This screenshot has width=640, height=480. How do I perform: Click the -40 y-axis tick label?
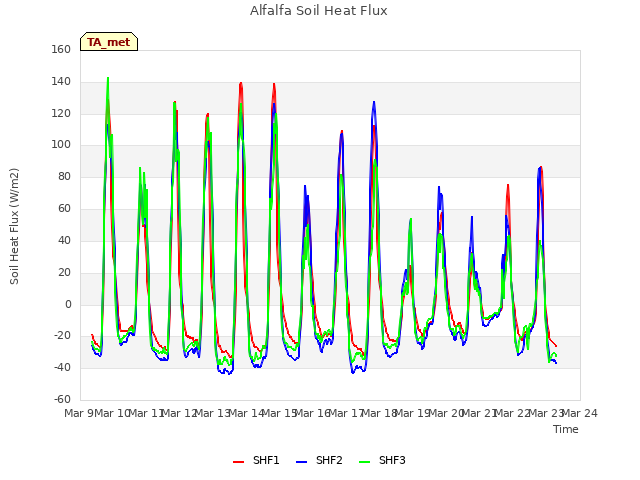point(63,367)
